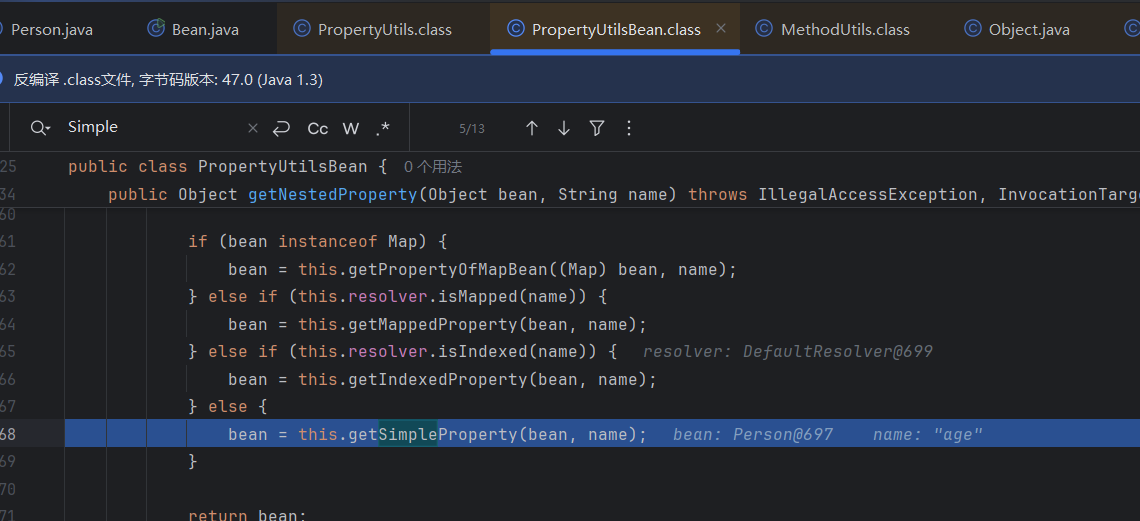Insert new line in search field

point(282,128)
